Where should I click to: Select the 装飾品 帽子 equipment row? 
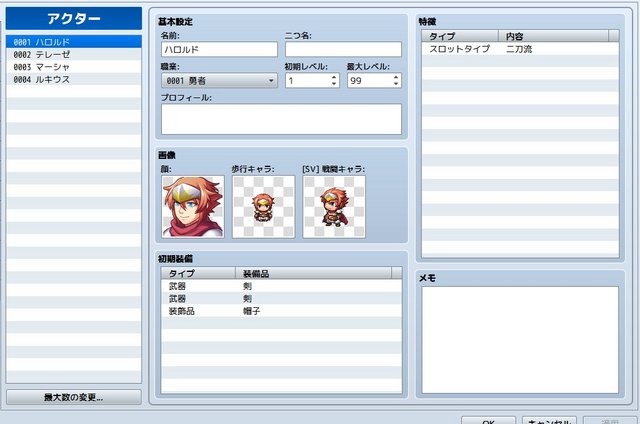281,311
